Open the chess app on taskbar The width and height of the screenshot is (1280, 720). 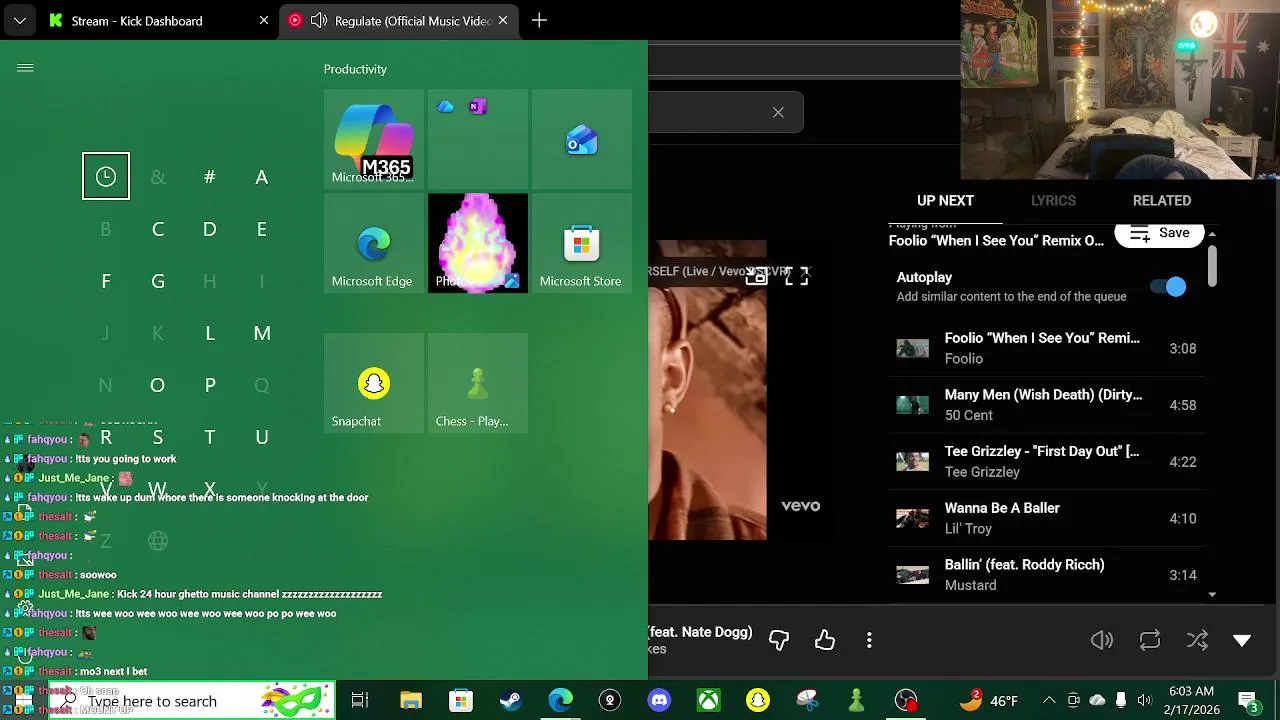[856, 700]
